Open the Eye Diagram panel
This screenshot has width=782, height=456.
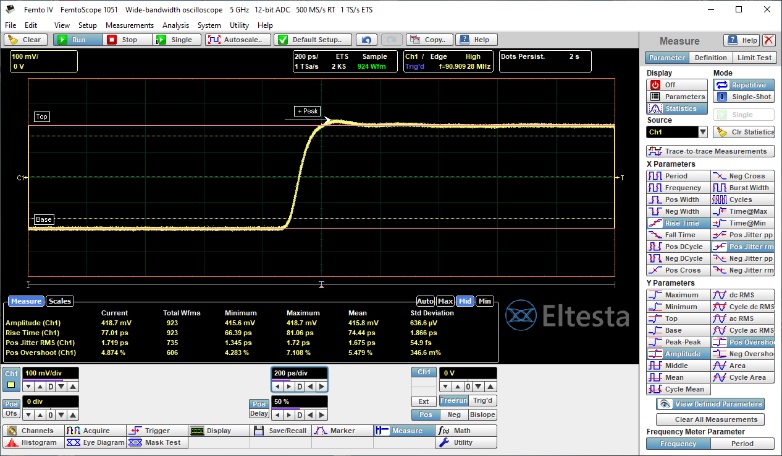pyautogui.click(x=101, y=442)
